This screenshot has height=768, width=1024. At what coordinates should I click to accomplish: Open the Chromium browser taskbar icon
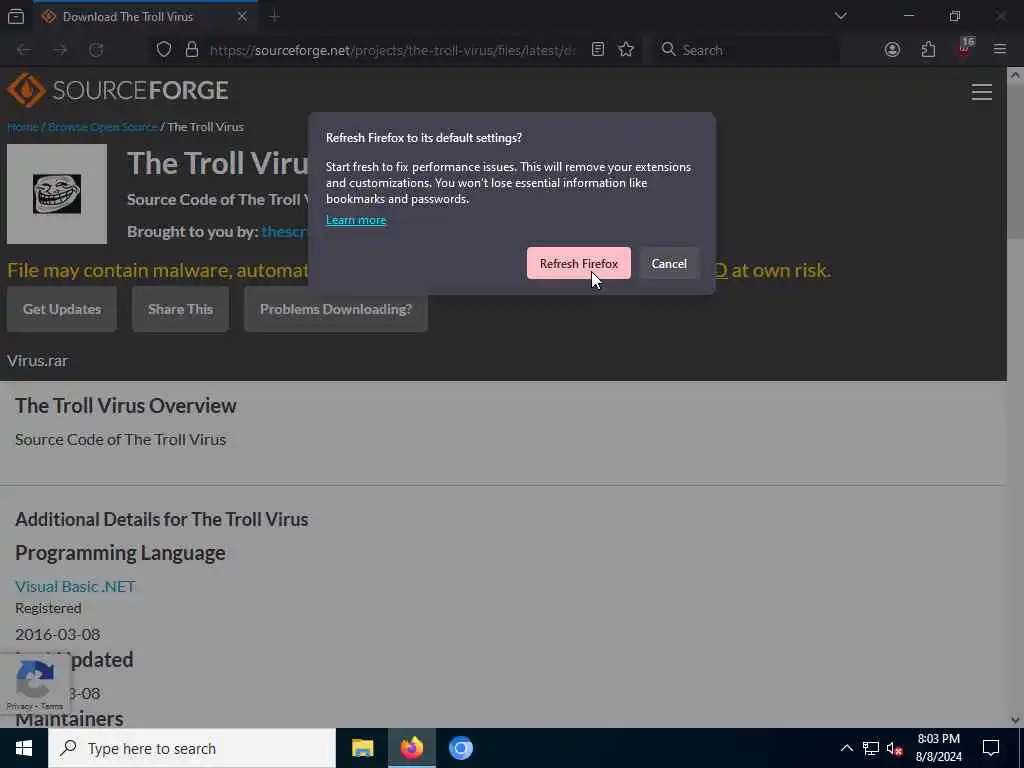click(460, 748)
